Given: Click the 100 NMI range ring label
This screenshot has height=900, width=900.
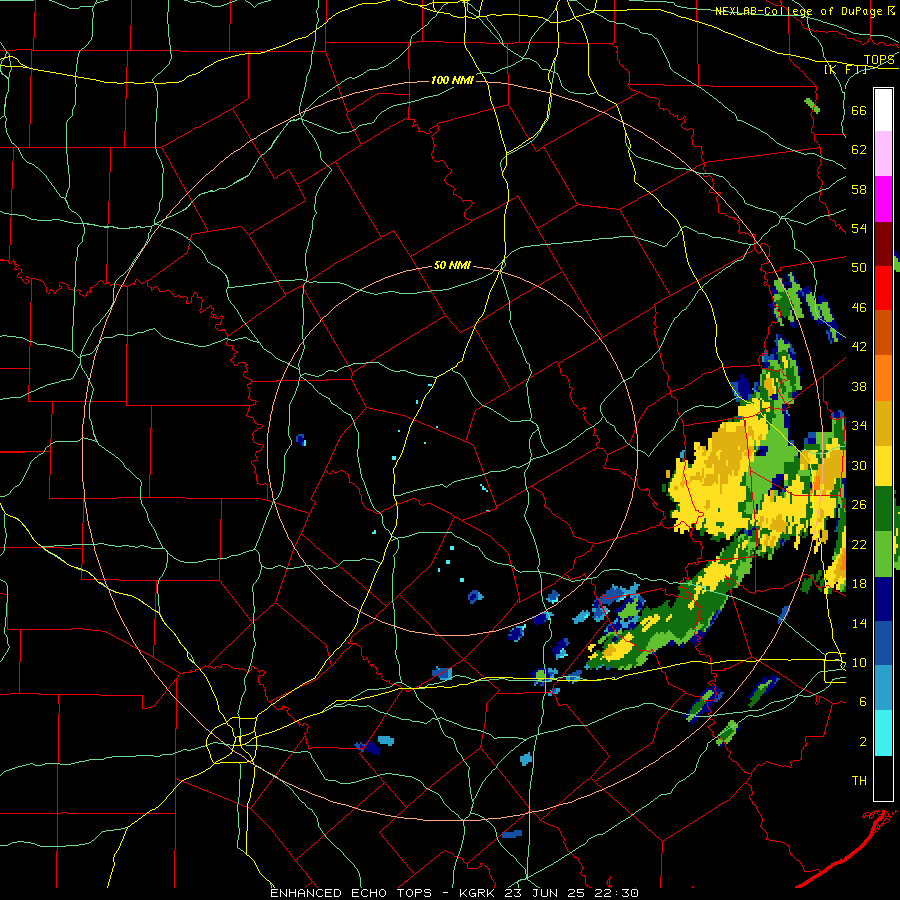Looking at the screenshot, I should click(x=452, y=80).
